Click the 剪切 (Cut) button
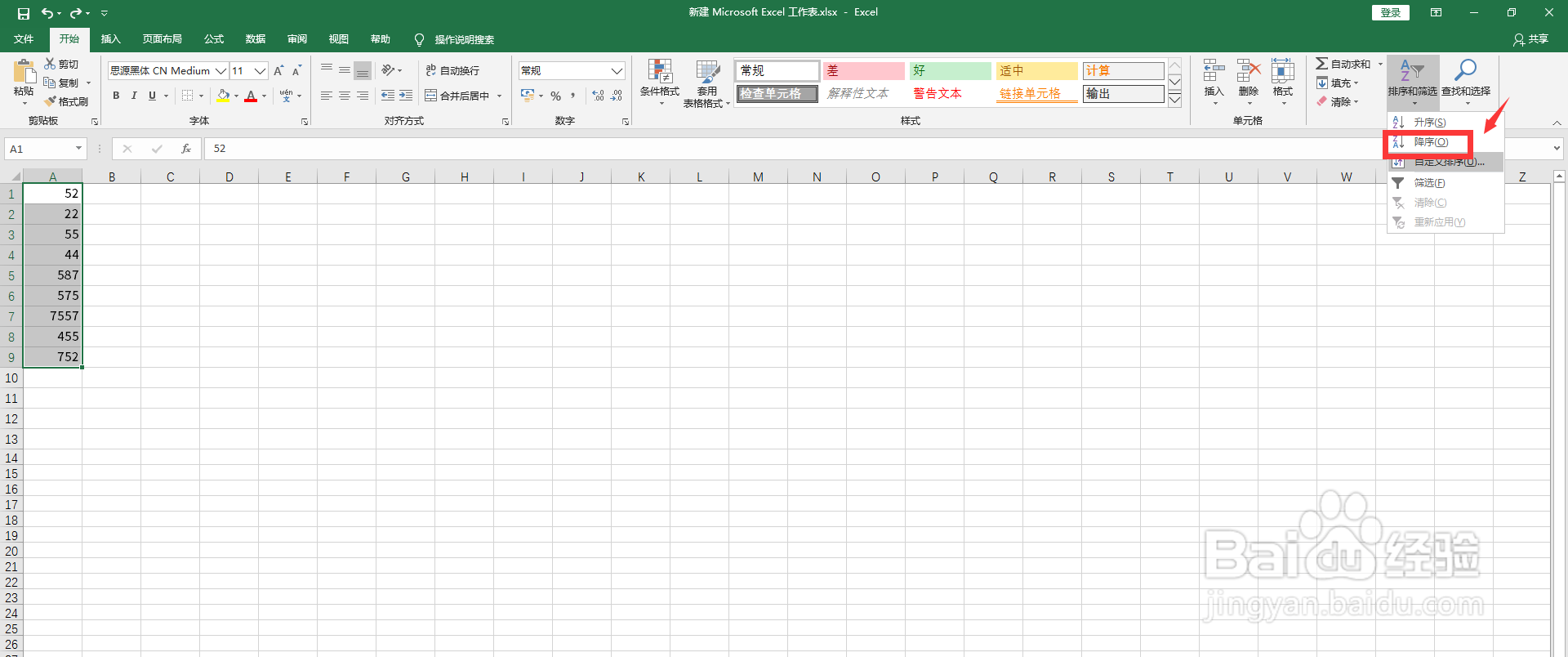Screen dimensions: 1568x657 click(x=62, y=64)
